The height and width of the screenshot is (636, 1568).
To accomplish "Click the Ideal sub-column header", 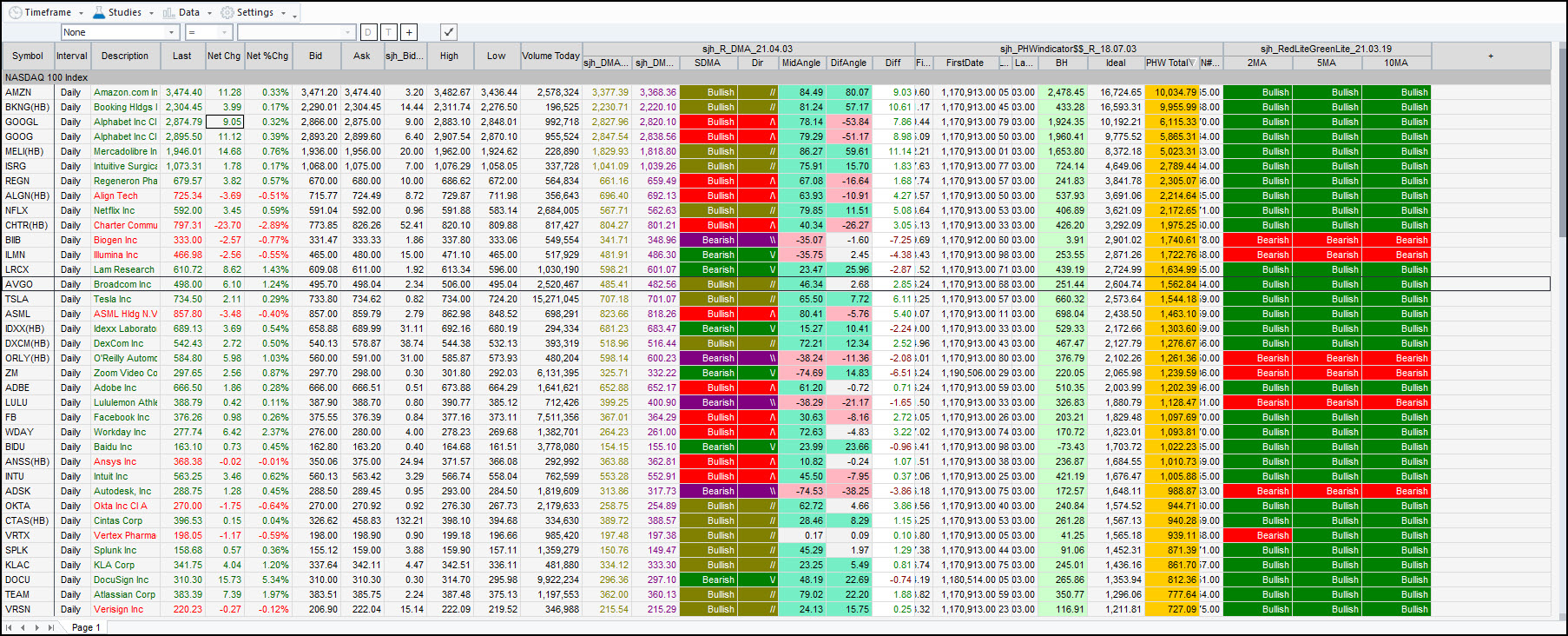I will [1116, 63].
